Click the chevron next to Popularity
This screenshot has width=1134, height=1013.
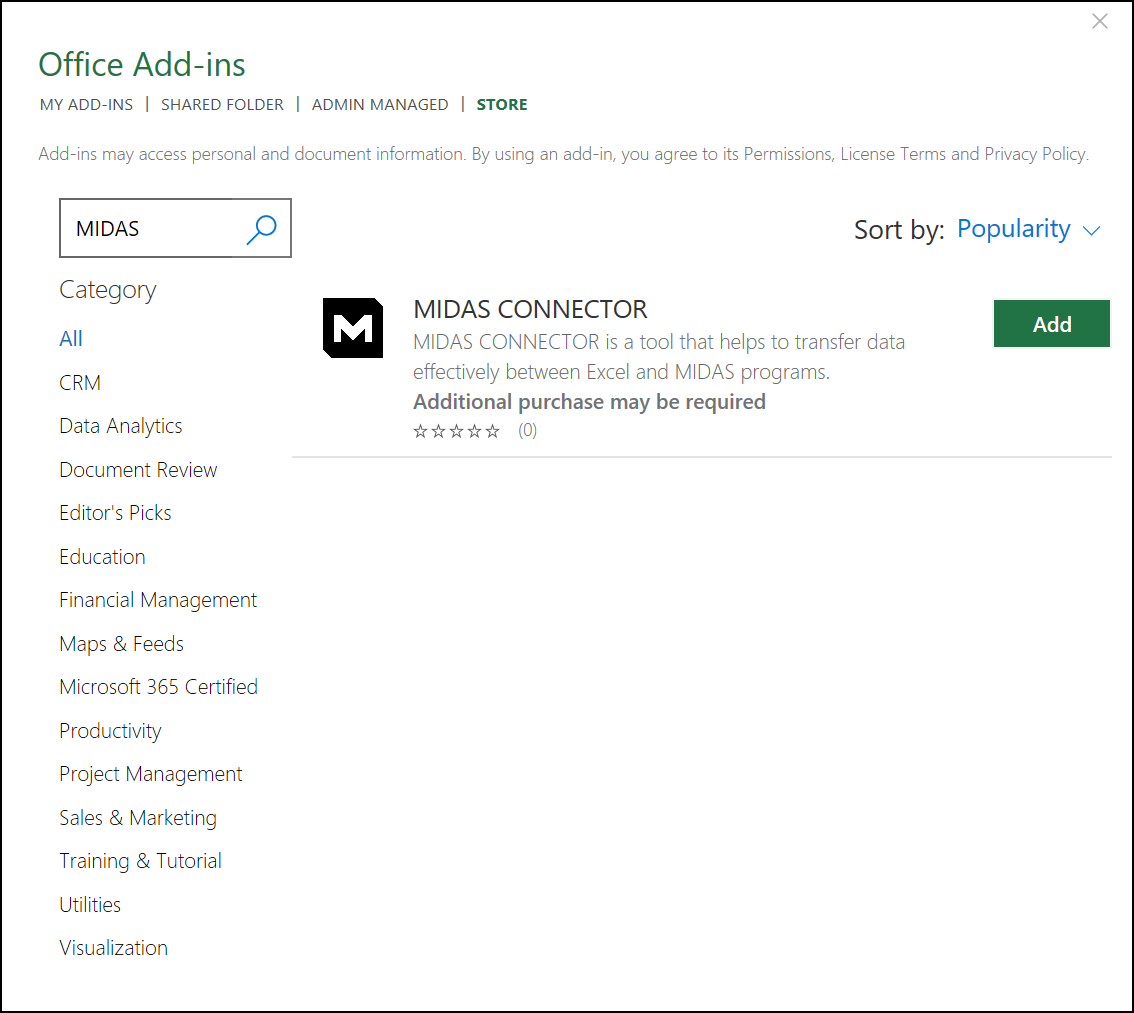coord(1090,230)
